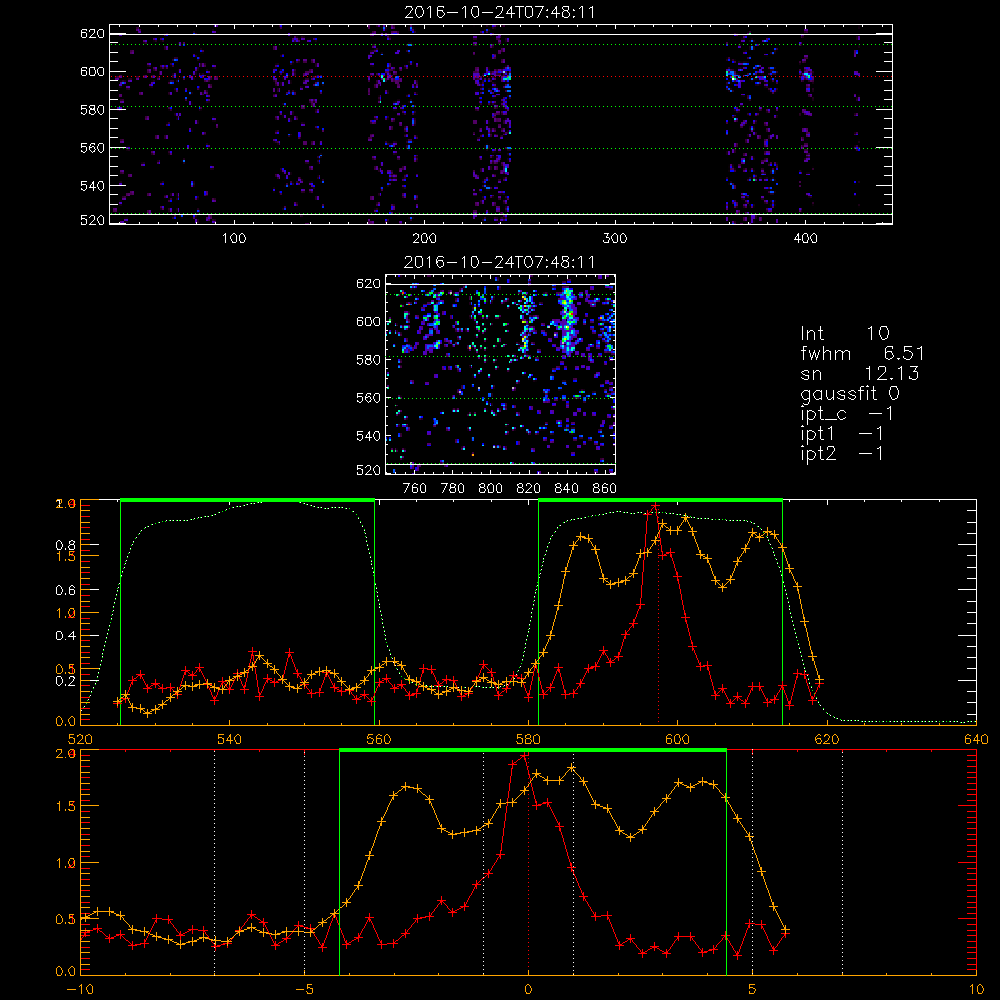Screen dimensions: 1000x1000
Task: Select the 'gaussfit 0' readout line
Action: point(850,393)
